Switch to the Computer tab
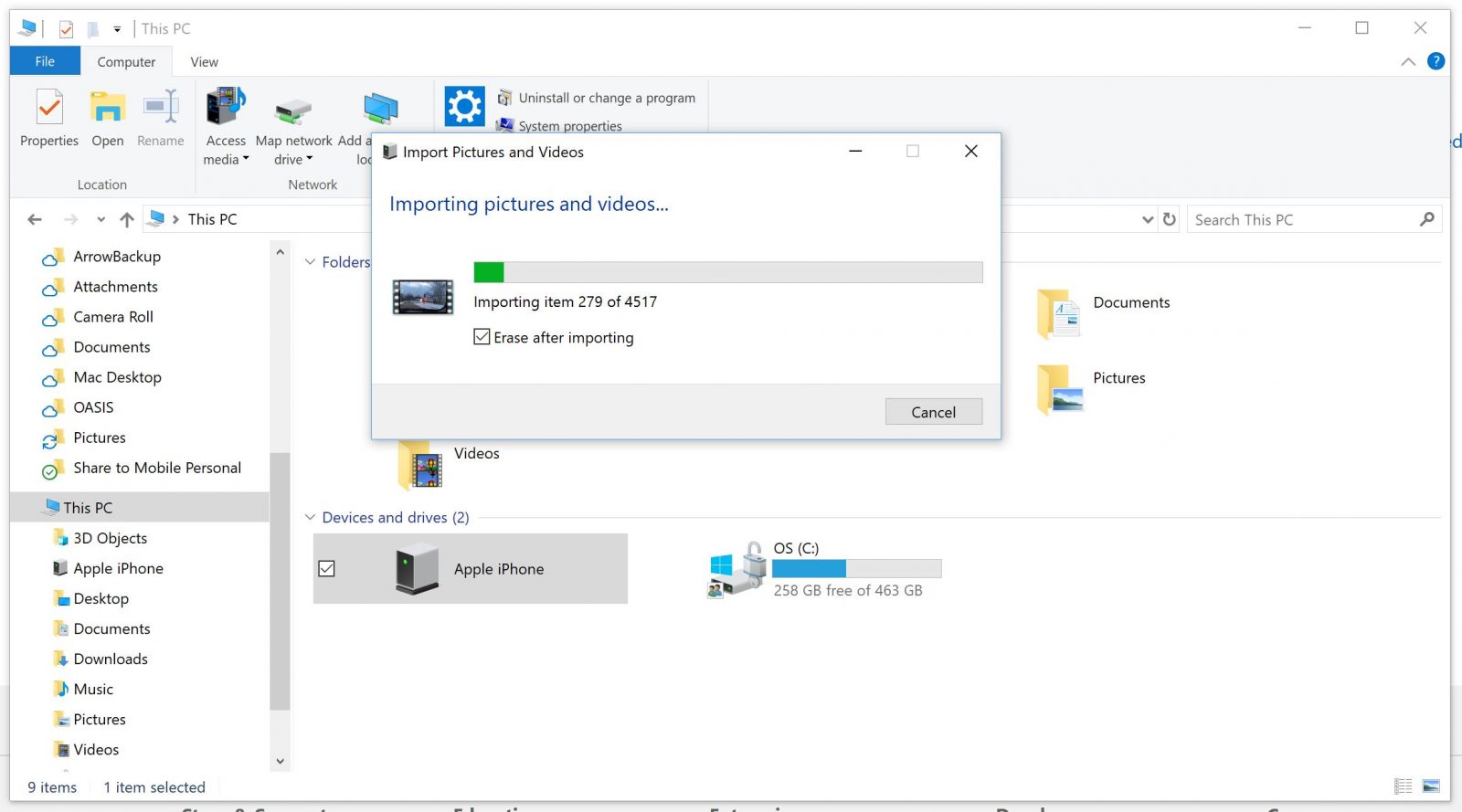 [126, 62]
